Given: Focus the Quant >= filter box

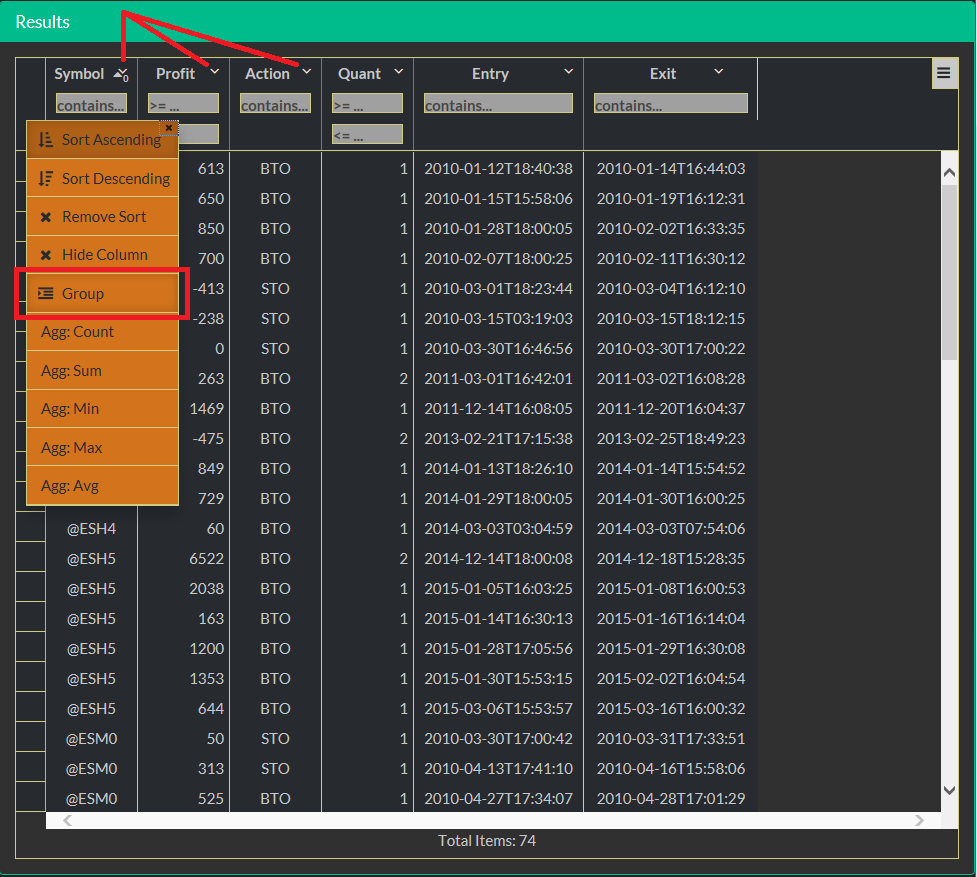Looking at the screenshot, I should point(368,103).
